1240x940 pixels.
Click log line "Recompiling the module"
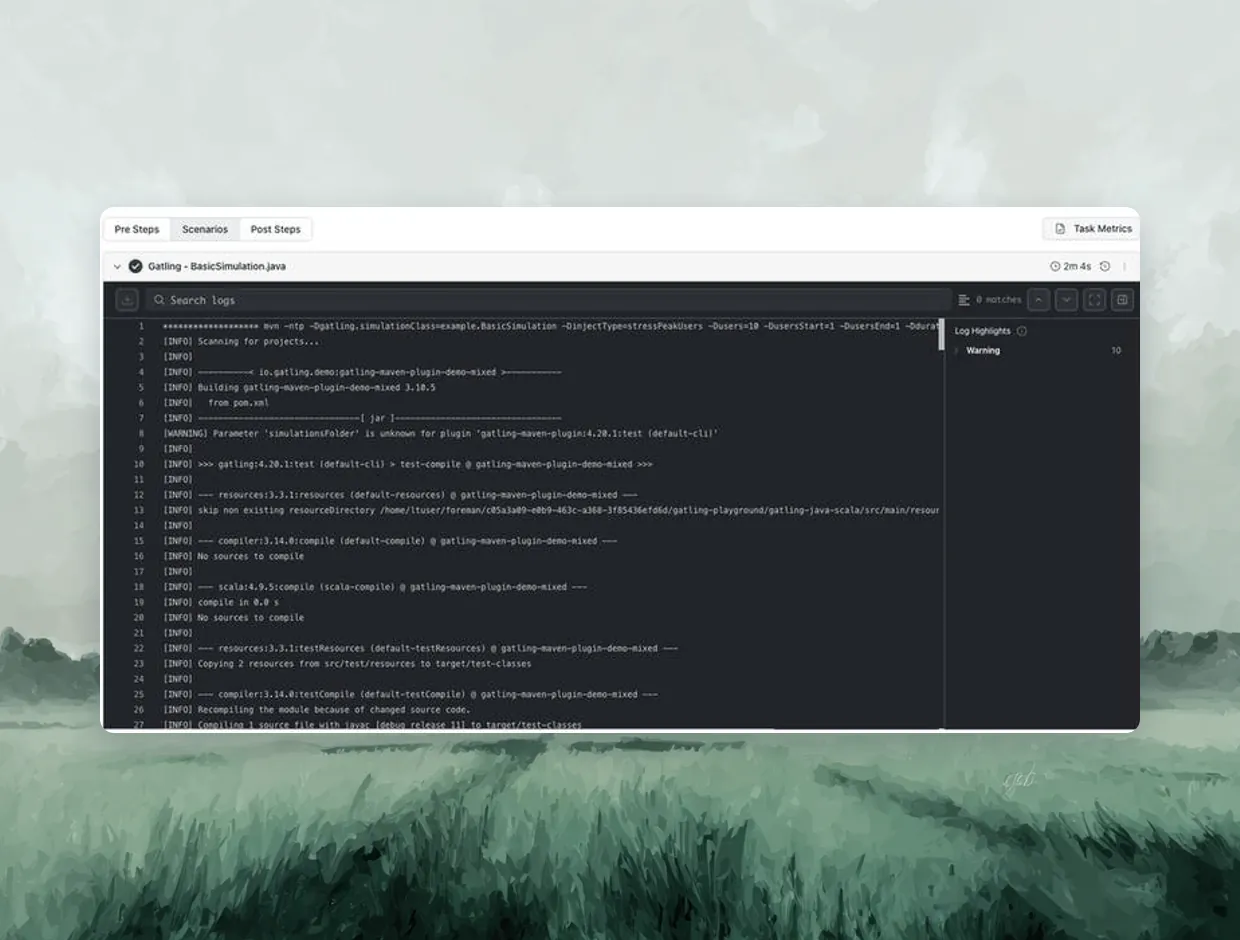coord(316,710)
